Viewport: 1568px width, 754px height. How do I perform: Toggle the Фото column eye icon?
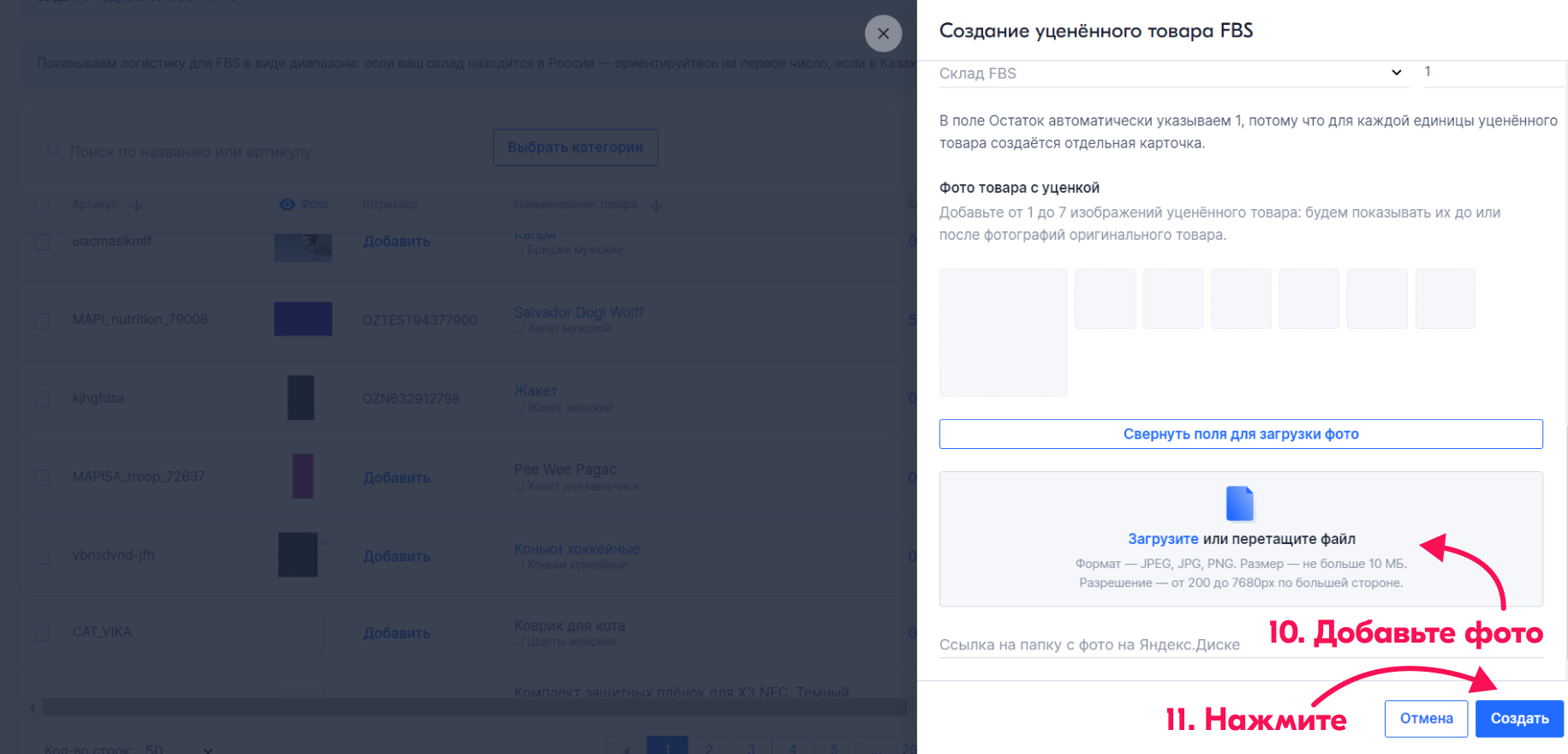287,205
